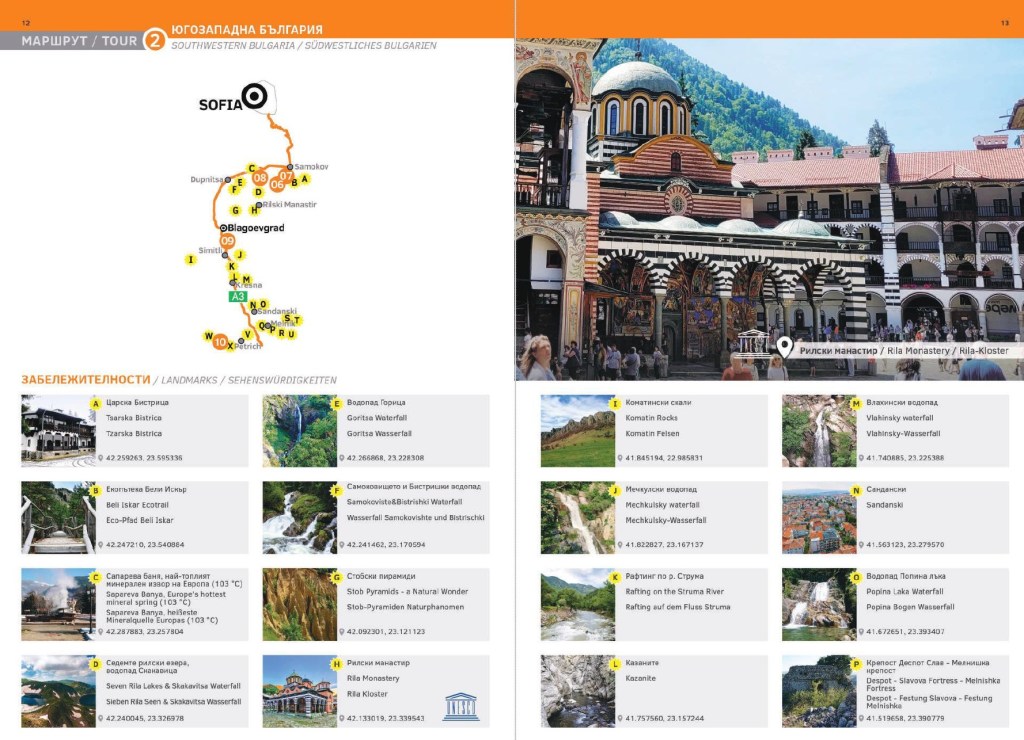Select the Sandanski town thumbnail

818,518
